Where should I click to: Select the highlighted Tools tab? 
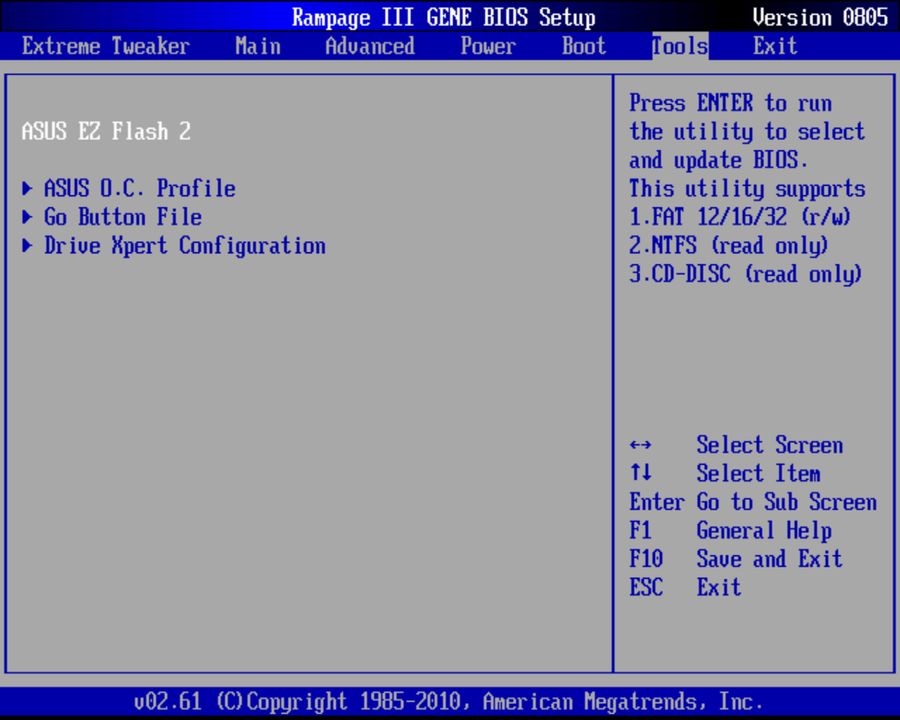(x=680, y=46)
